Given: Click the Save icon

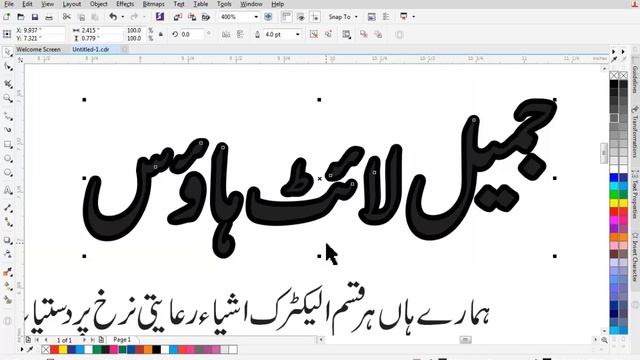Looking at the screenshot, I should click(35, 17).
